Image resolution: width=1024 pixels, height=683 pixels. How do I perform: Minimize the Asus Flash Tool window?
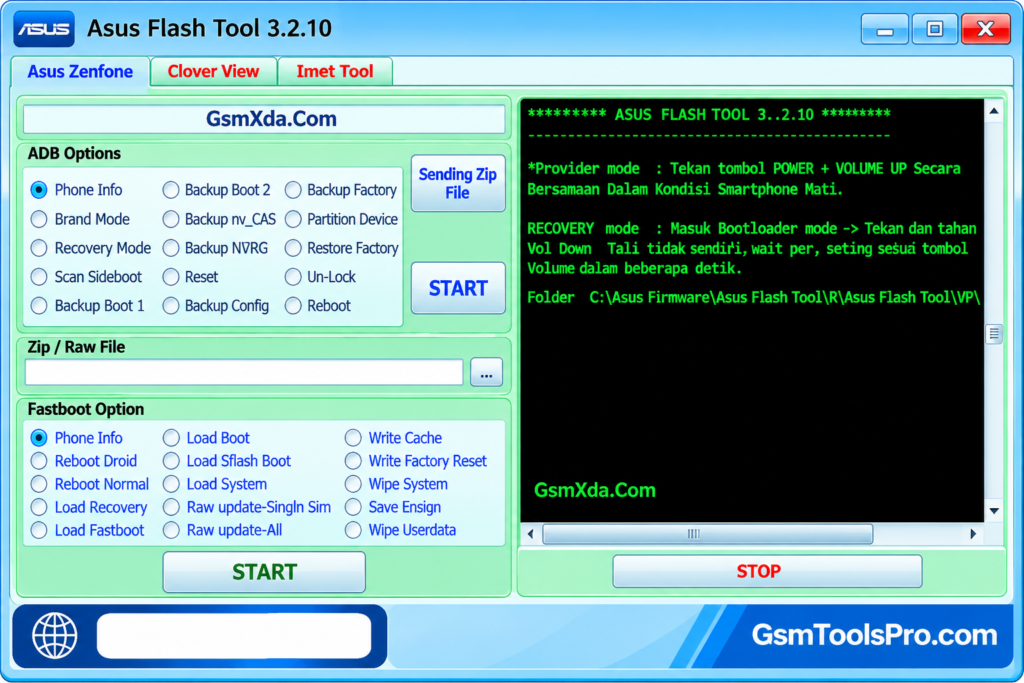[884, 29]
